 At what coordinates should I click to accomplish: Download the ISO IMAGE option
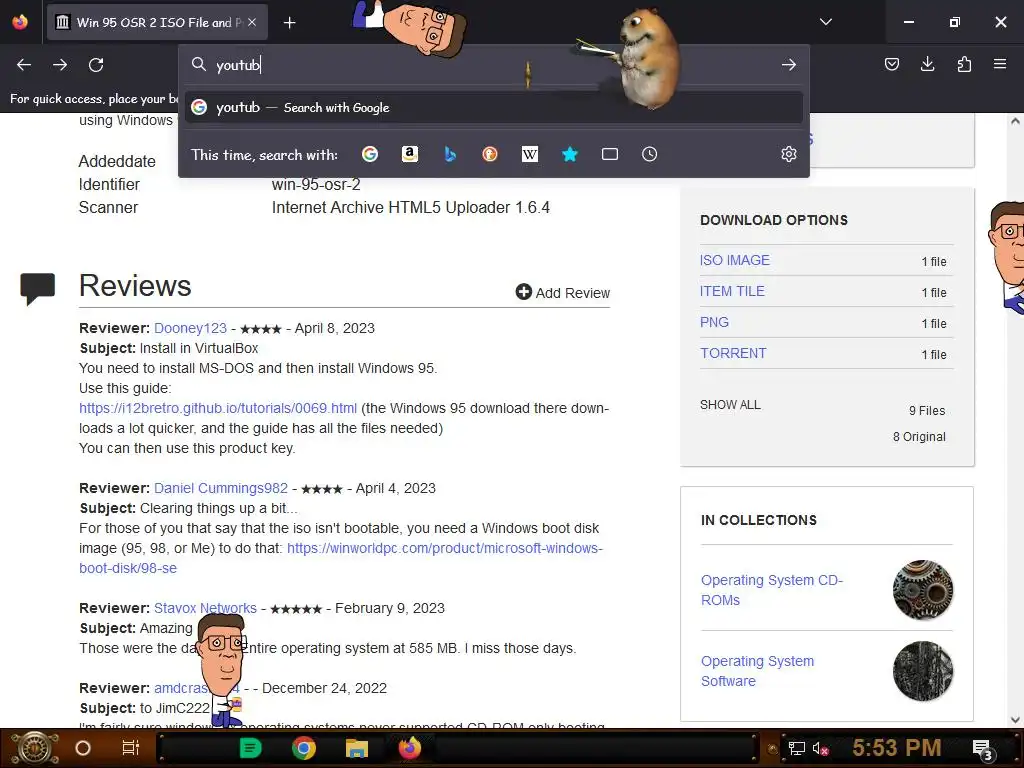[x=735, y=260]
